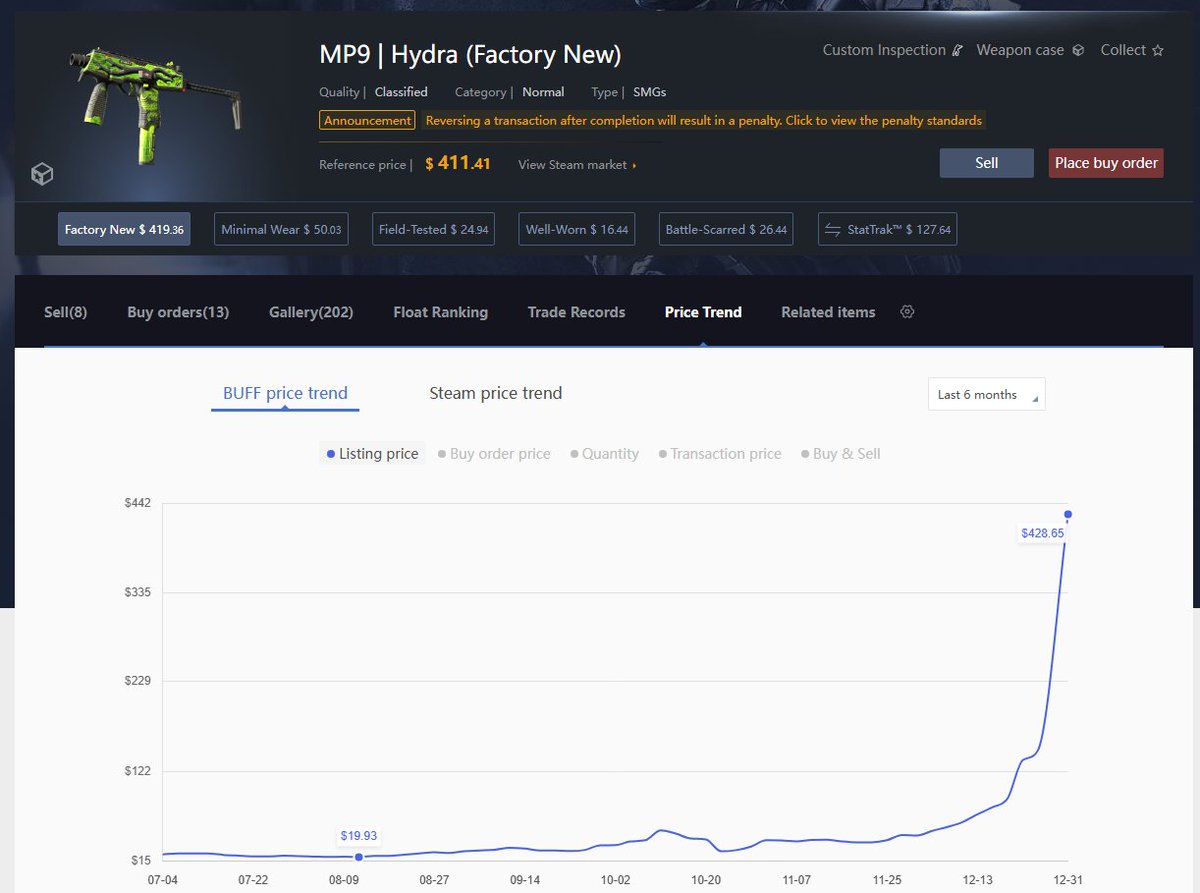Open the Last 6 months dropdown
The height and width of the screenshot is (893, 1200).
[986, 394]
